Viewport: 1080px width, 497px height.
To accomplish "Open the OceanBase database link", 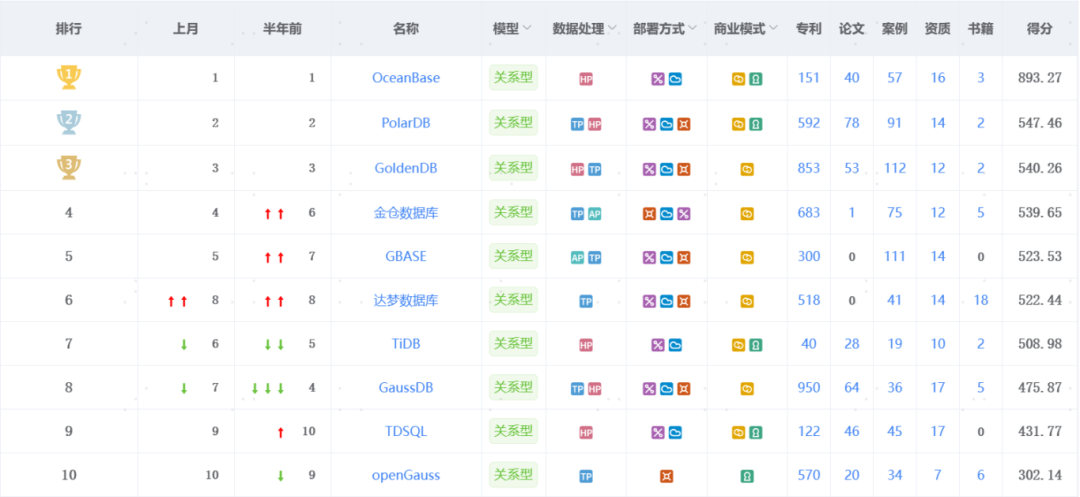I will click(x=406, y=78).
